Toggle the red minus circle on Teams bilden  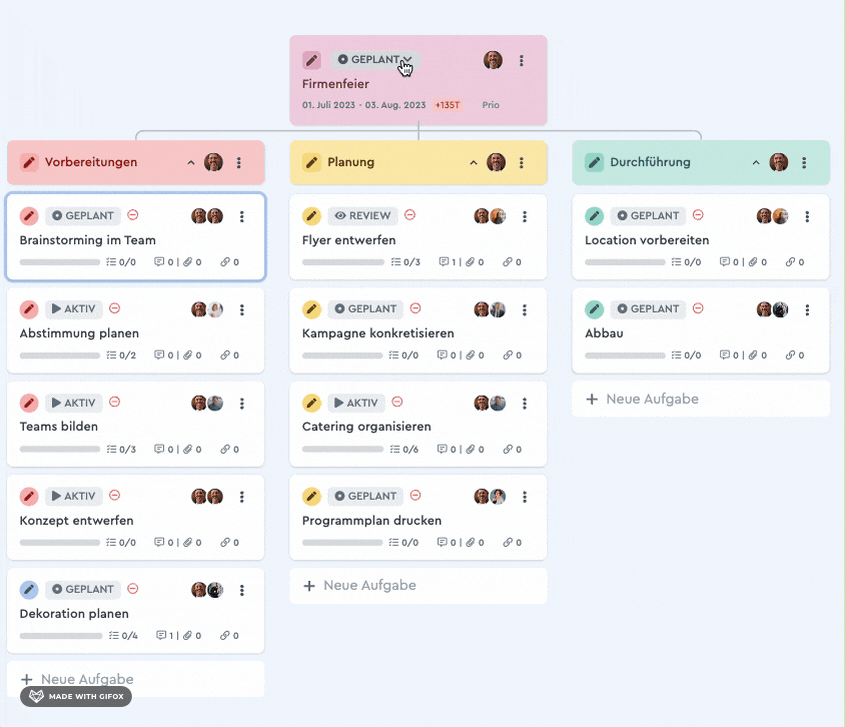point(114,402)
